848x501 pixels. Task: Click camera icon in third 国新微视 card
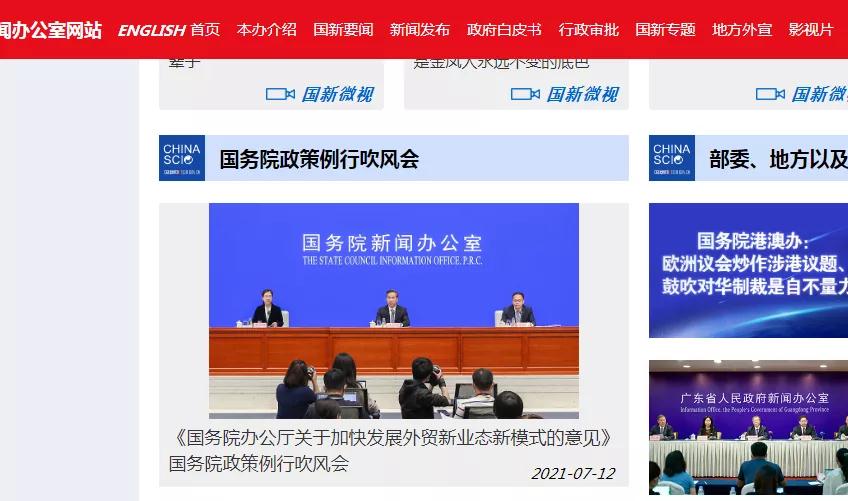pyautogui.click(x=770, y=94)
